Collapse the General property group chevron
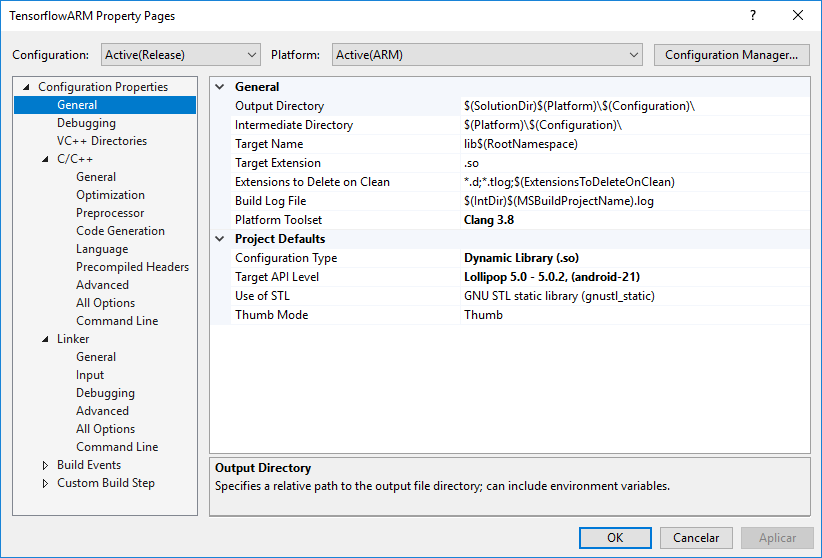Viewport: 822px width, 558px height. [220, 87]
